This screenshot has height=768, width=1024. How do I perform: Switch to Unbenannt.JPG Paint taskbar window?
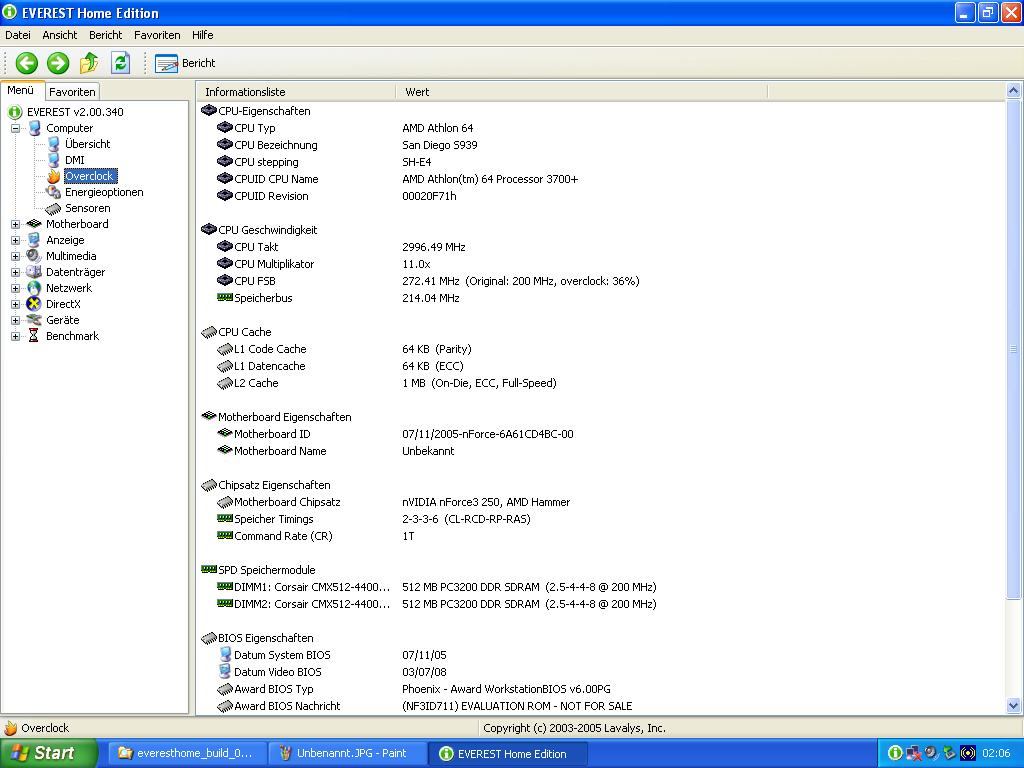pos(347,753)
